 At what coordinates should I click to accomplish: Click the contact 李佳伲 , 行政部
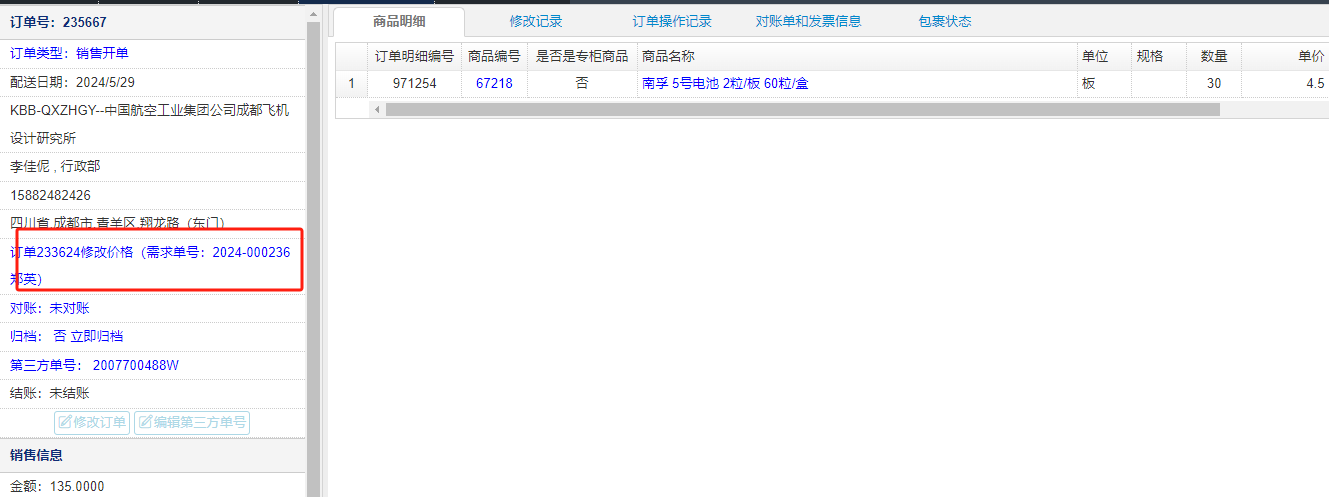pyautogui.click(x=55, y=167)
